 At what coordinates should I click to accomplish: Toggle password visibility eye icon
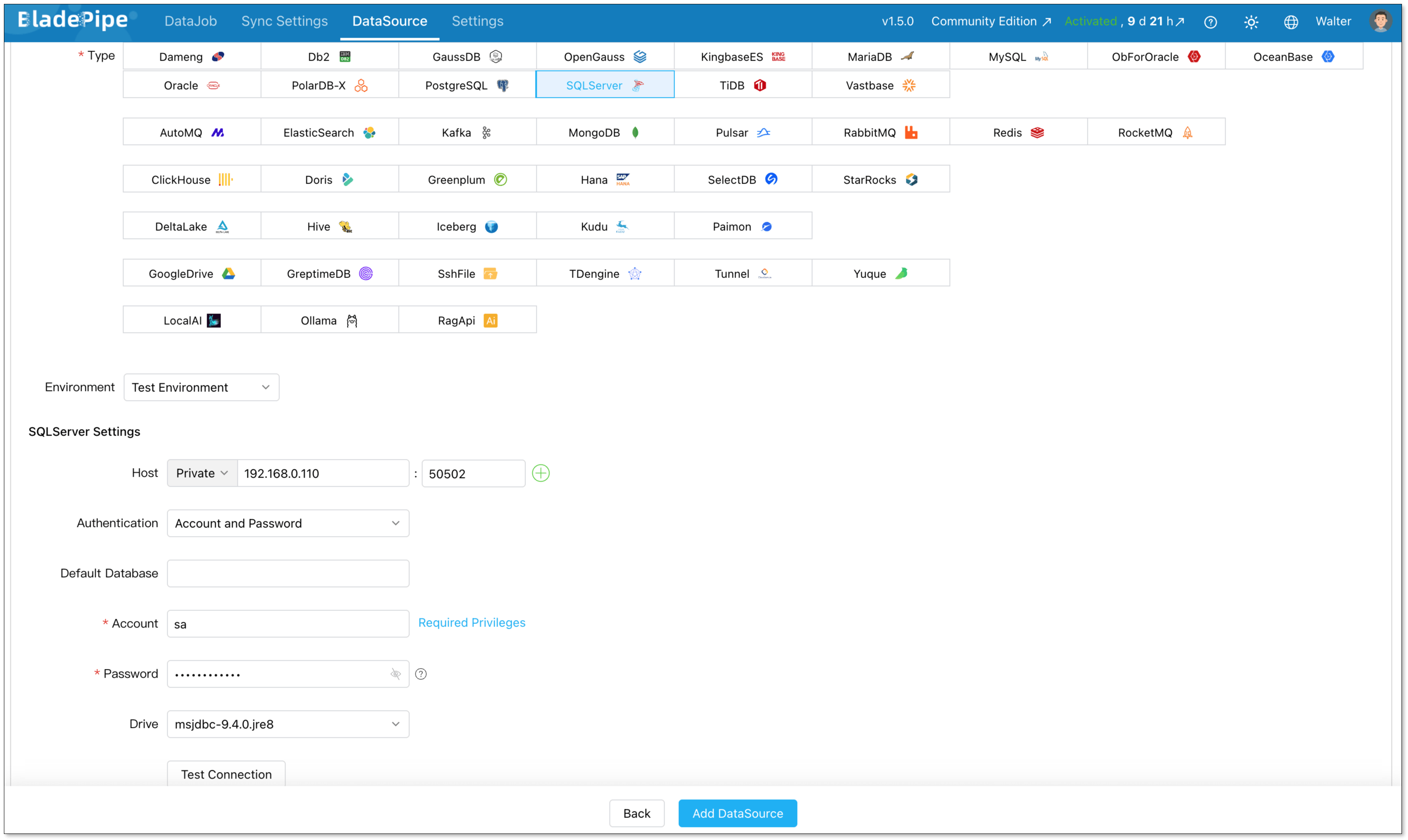396,674
